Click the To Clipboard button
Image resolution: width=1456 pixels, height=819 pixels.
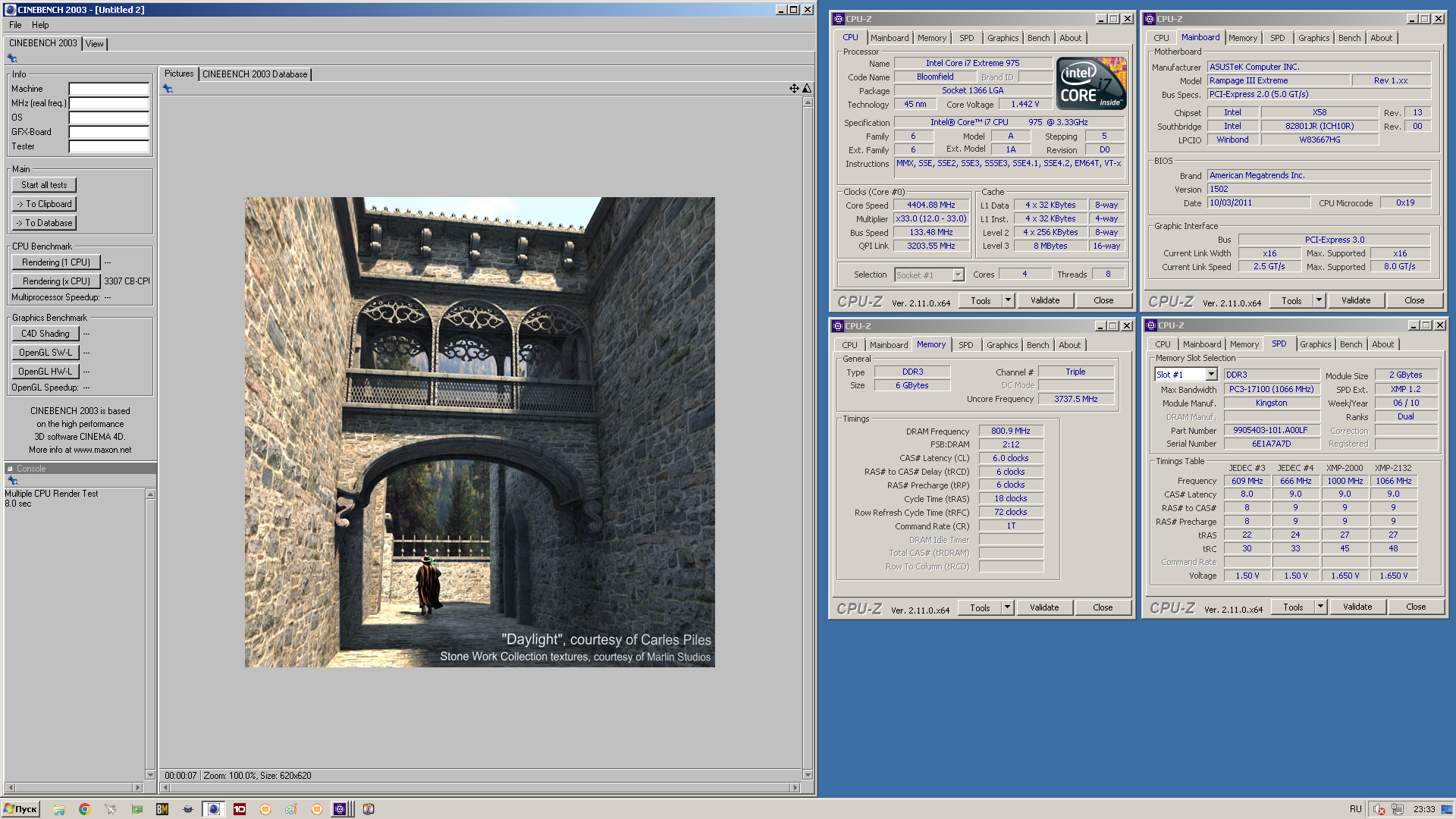click(44, 204)
